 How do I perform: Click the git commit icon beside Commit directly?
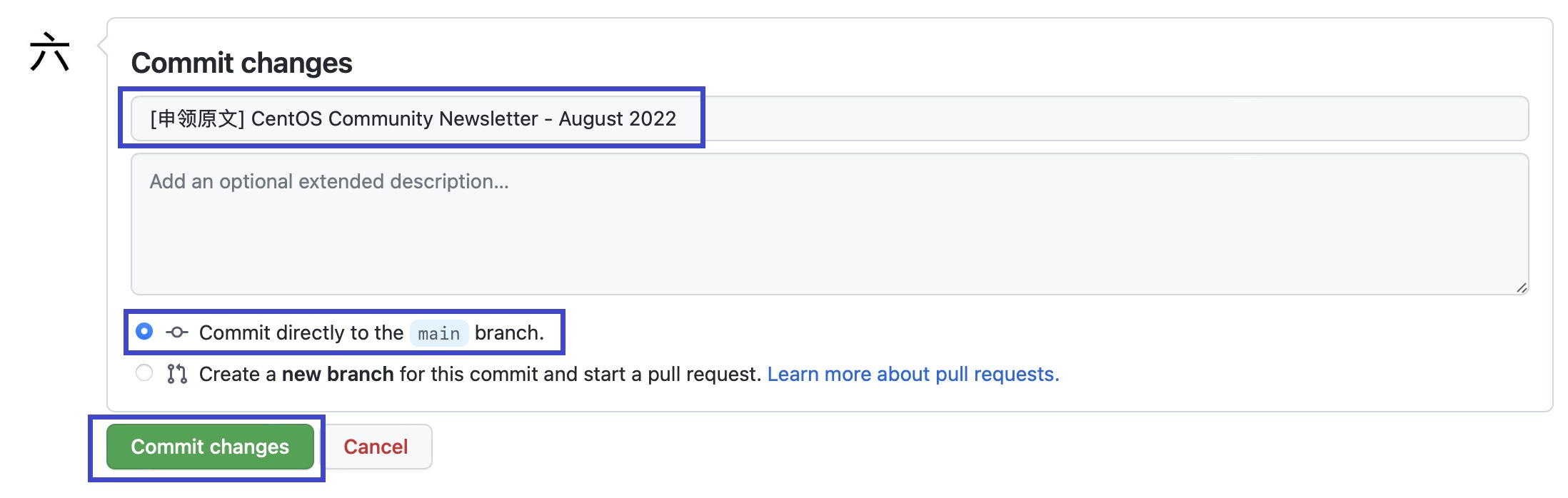coord(177,332)
